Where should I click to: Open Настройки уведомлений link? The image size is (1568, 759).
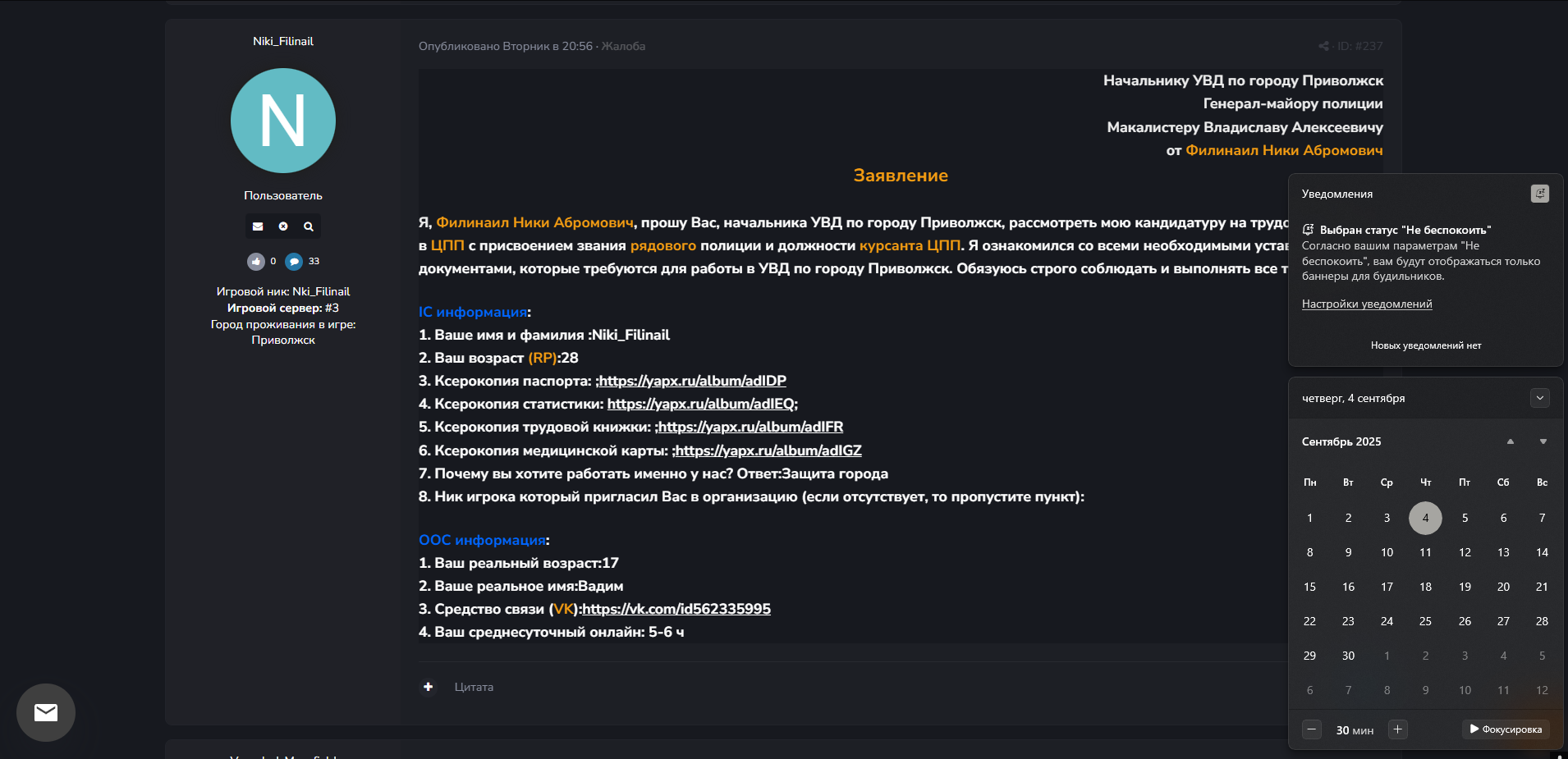point(1367,304)
